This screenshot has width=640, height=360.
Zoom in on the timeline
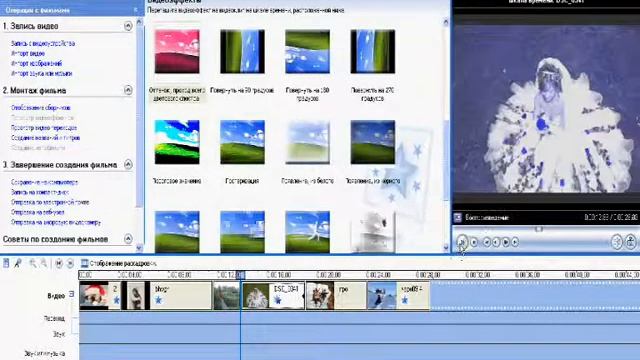point(32,263)
